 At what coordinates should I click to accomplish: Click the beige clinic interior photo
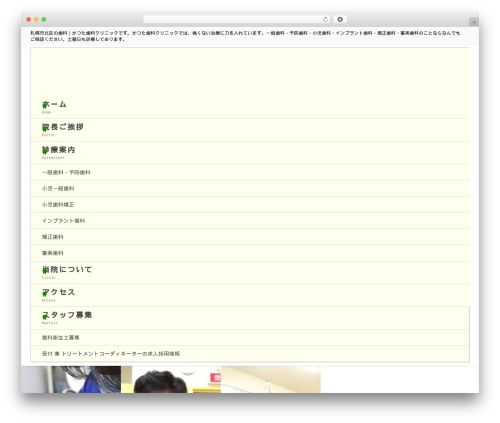271,379
